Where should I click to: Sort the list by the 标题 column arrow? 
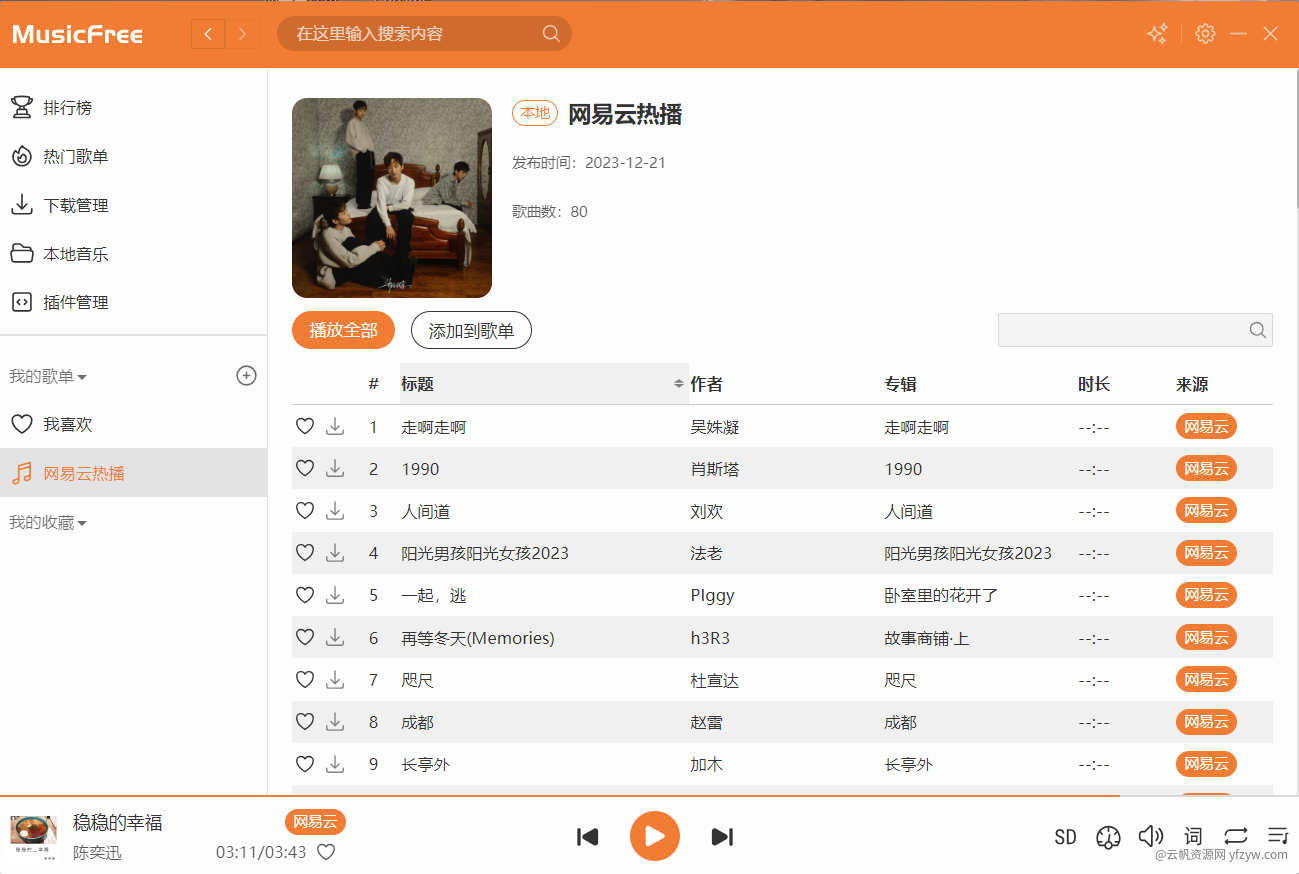click(x=680, y=384)
